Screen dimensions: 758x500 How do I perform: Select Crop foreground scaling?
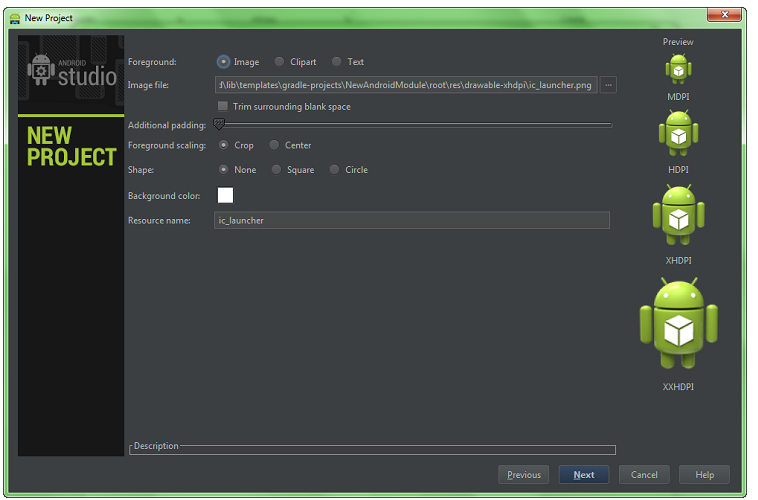(223, 145)
